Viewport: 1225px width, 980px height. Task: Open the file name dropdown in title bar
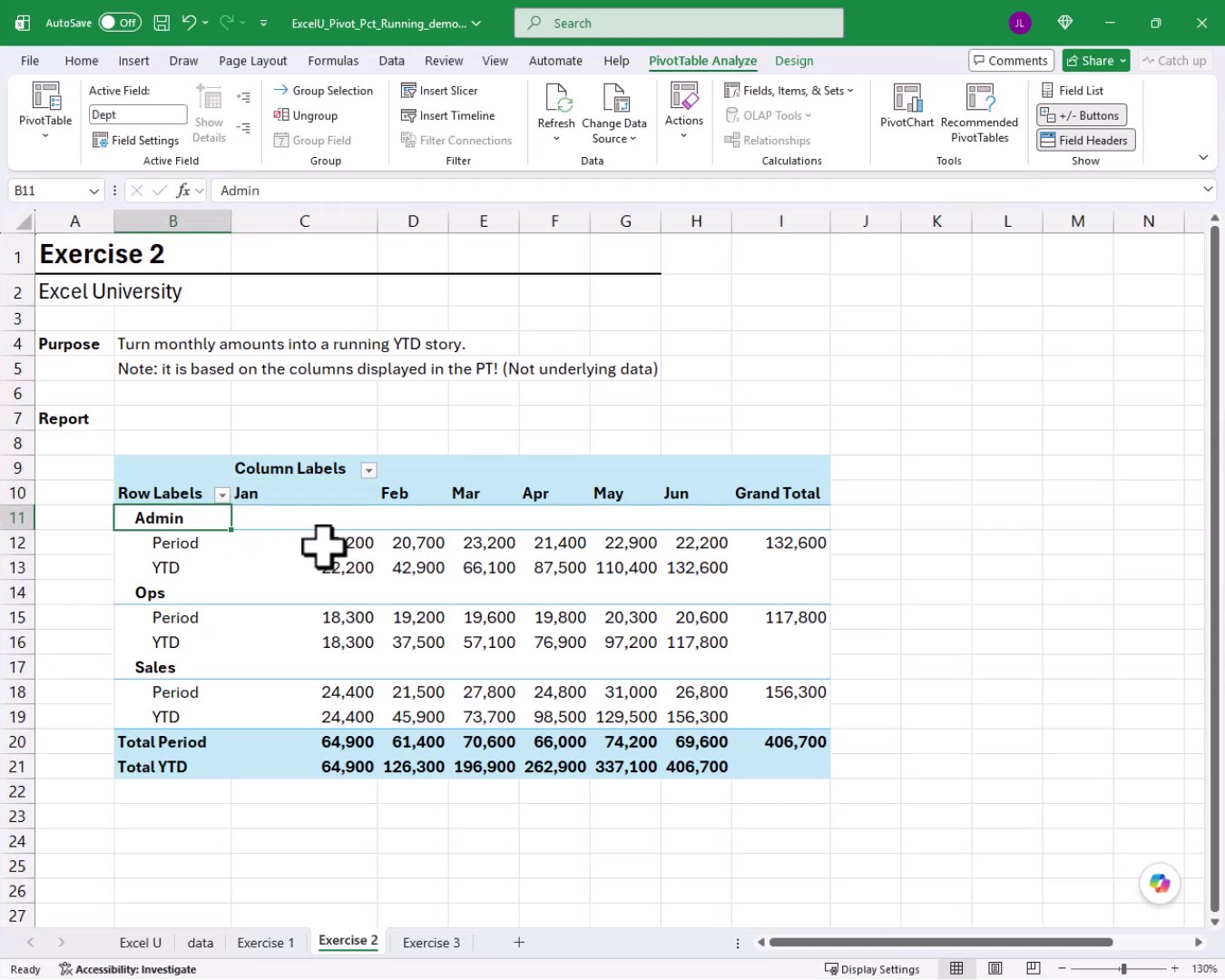[476, 24]
